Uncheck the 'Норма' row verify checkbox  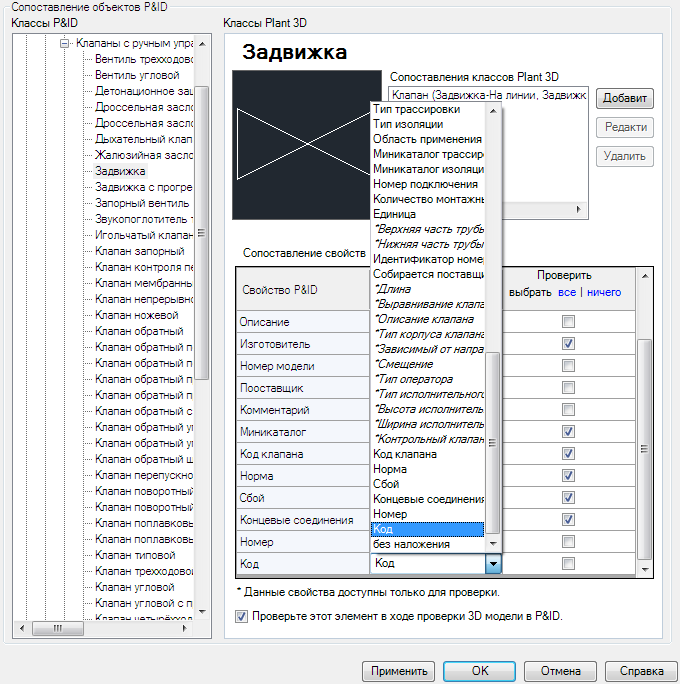[568, 475]
